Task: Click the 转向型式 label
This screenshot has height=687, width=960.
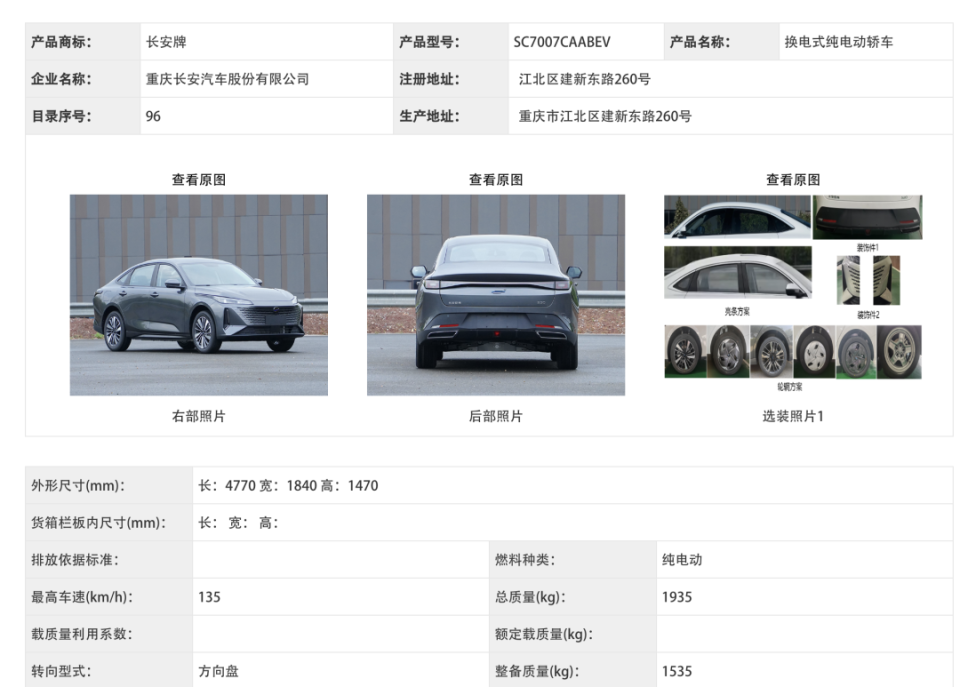Action: pyautogui.click(x=61, y=671)
